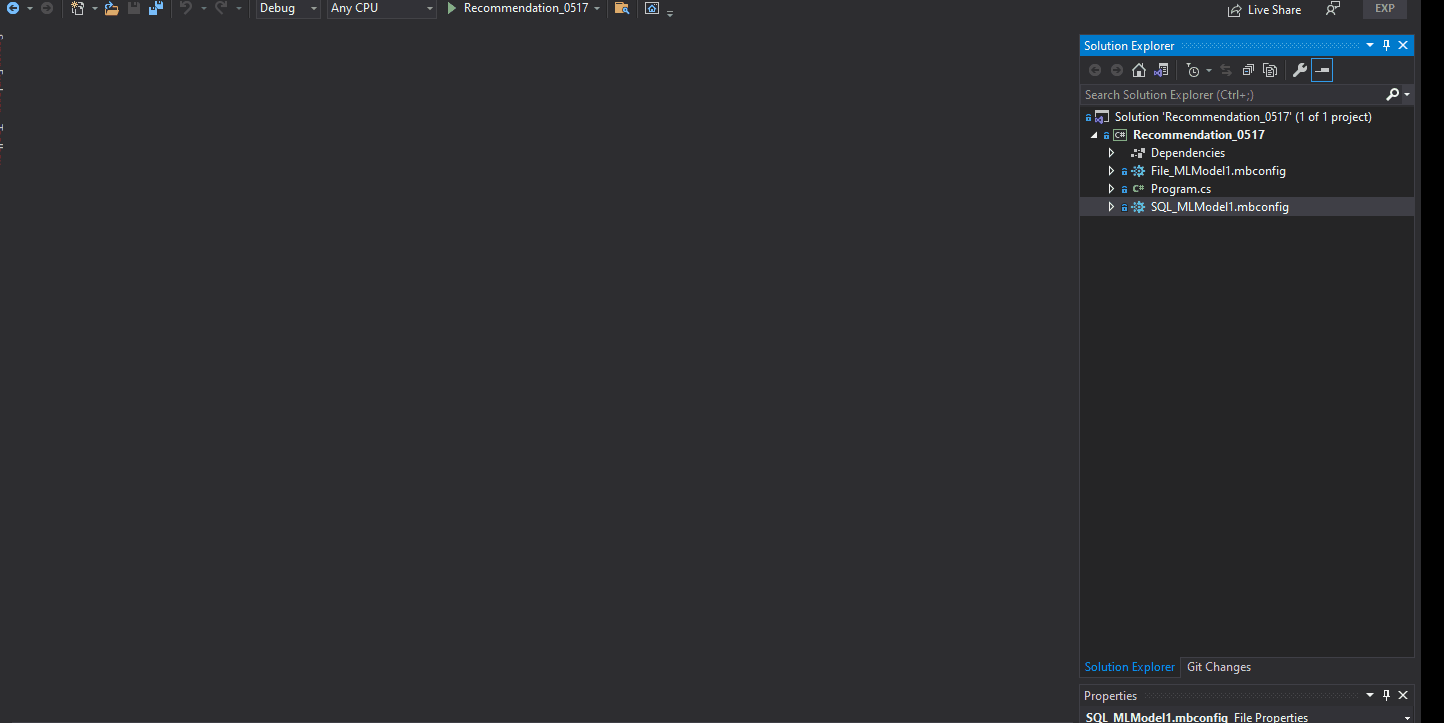Switch between solutions and folder views icon
The height and width of the screenshot is (723, 1444).
pos(1161,70)
